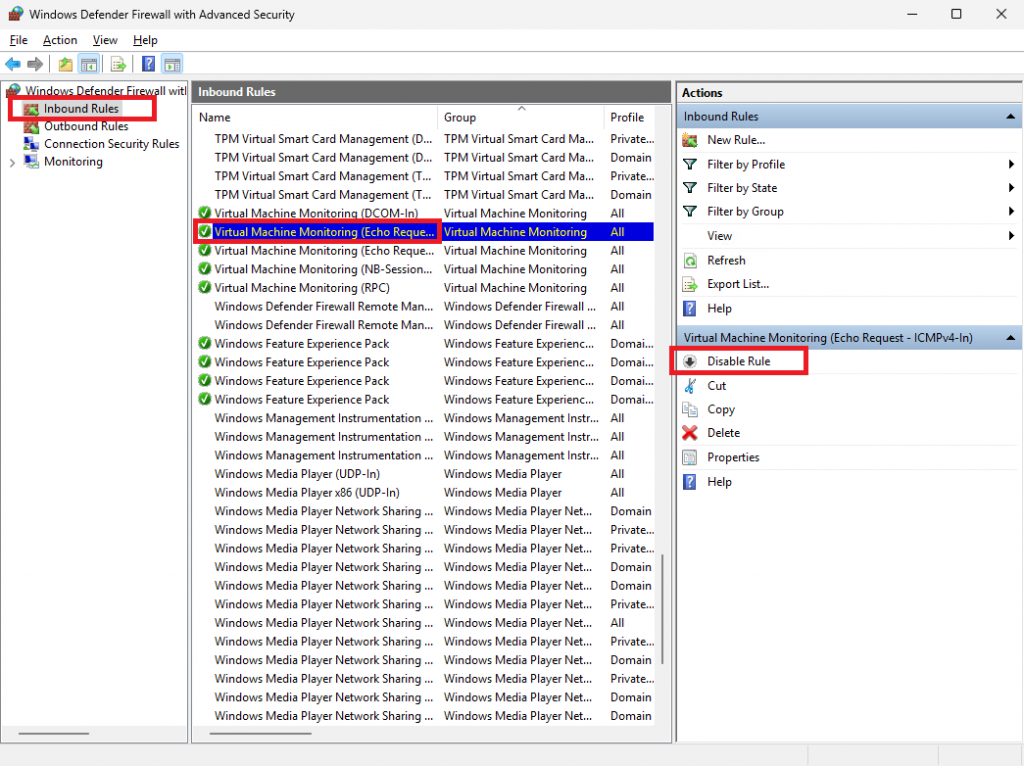Select the Windows Media Player (UDP-In) rule

click(296, 474)
